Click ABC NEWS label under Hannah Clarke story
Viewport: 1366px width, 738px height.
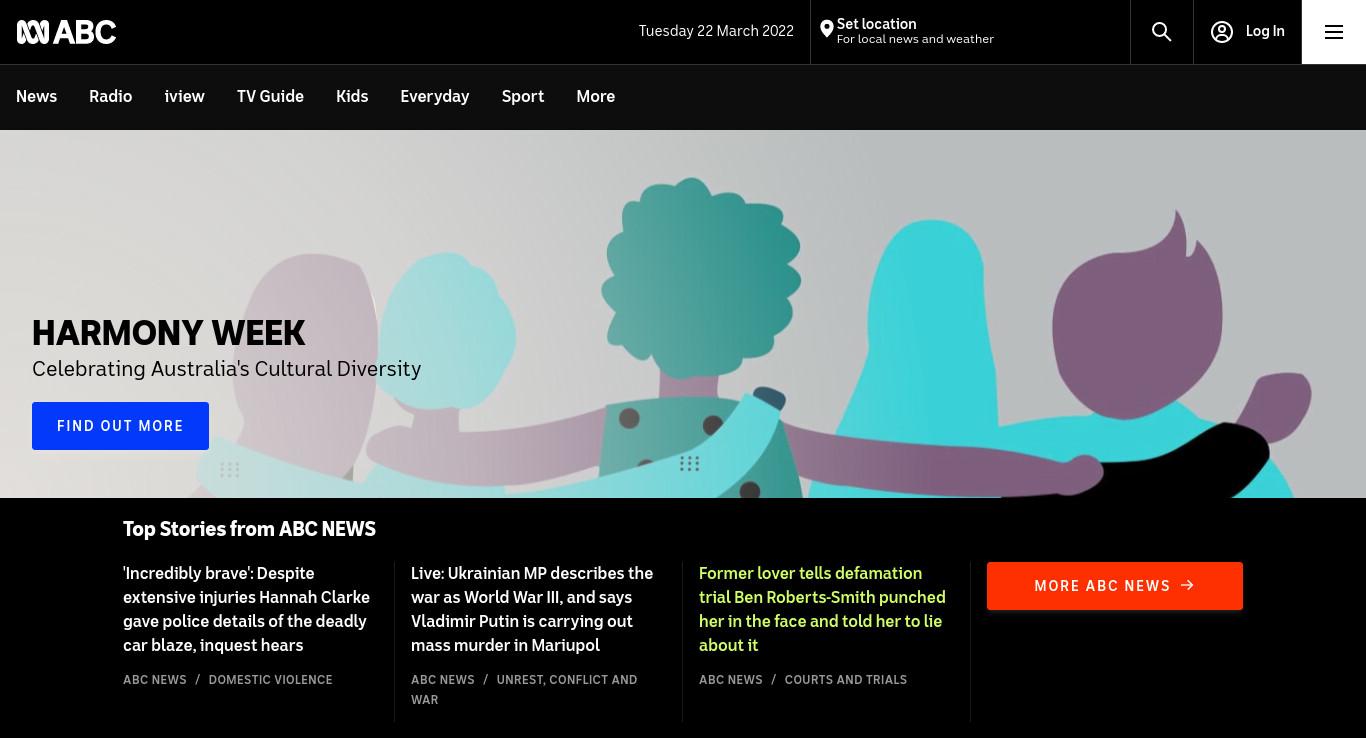point(155,680)
